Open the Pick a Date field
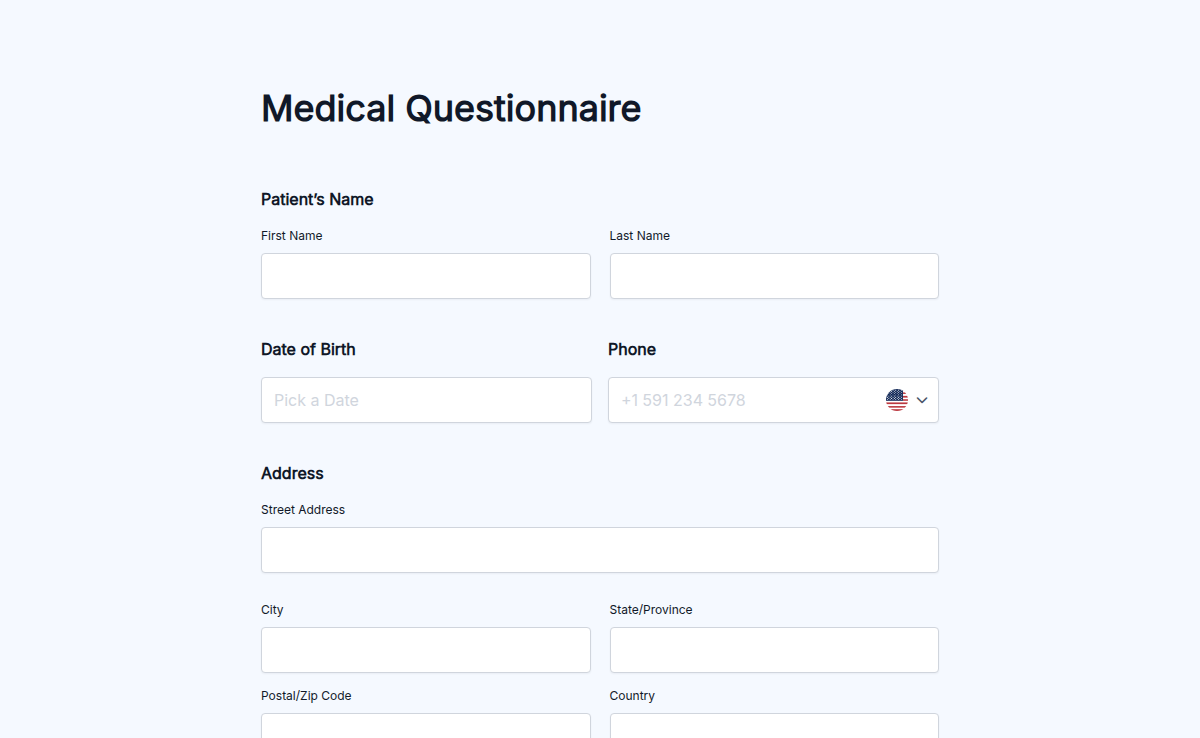 point(425,399)
